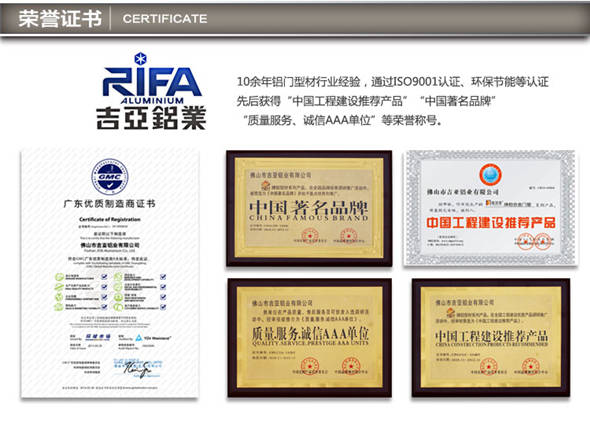Viewport: 590px width, 421px height.
Task: Click the ISO9001 description text line
Action: 392,82
